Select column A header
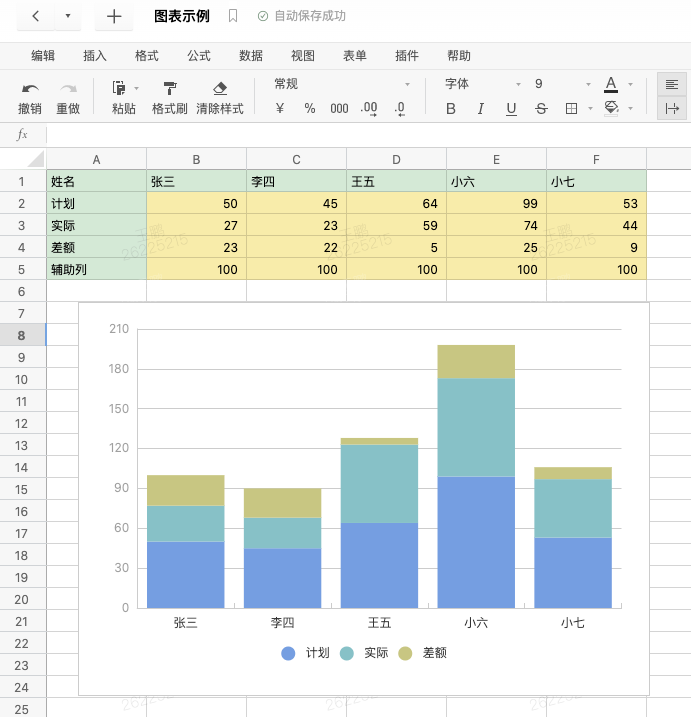This screenshot has height=717, width=691. (96, 160)
